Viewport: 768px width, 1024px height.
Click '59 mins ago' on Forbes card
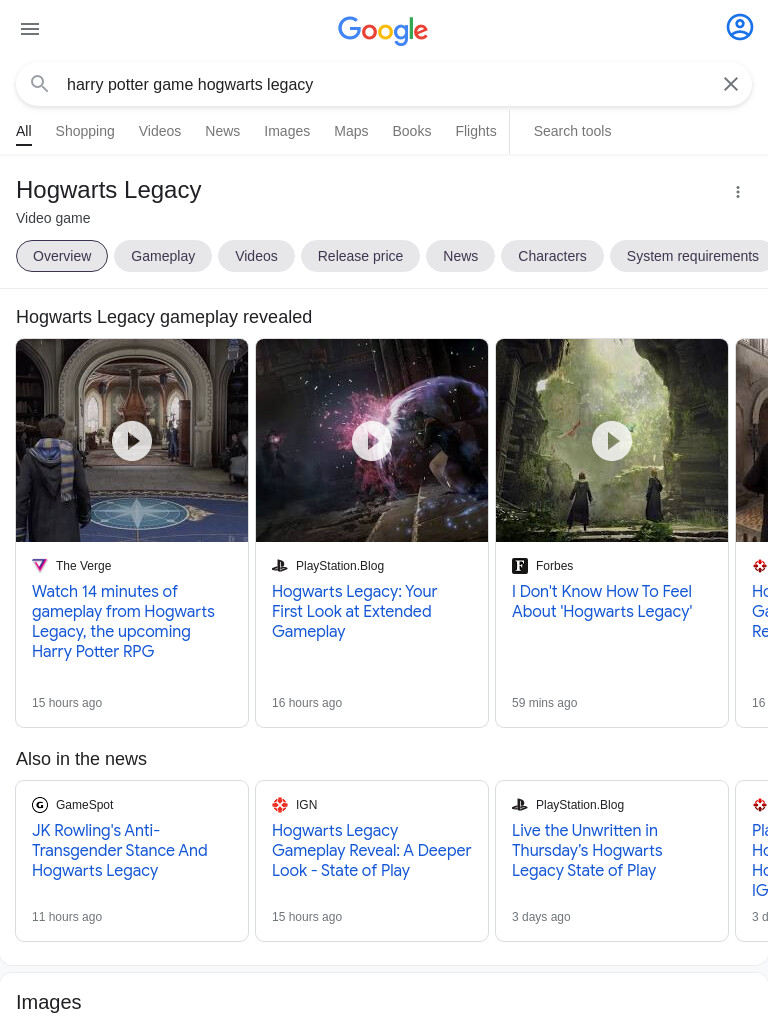[x=545, y=703]
